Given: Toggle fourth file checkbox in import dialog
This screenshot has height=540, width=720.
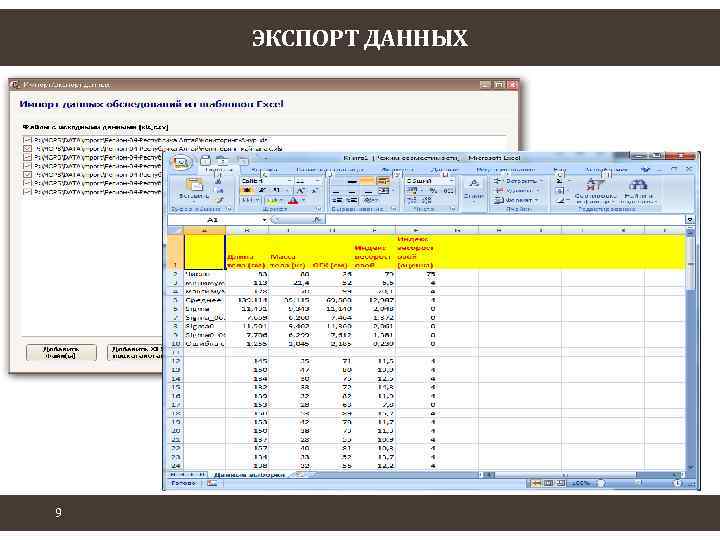Looking at the screenshot, I should coord(27,166).
